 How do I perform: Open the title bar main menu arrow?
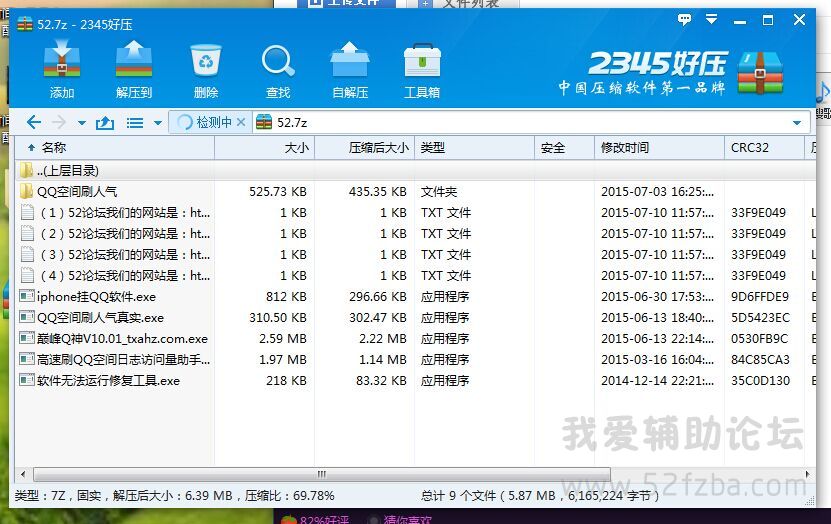tap(711, 20)
